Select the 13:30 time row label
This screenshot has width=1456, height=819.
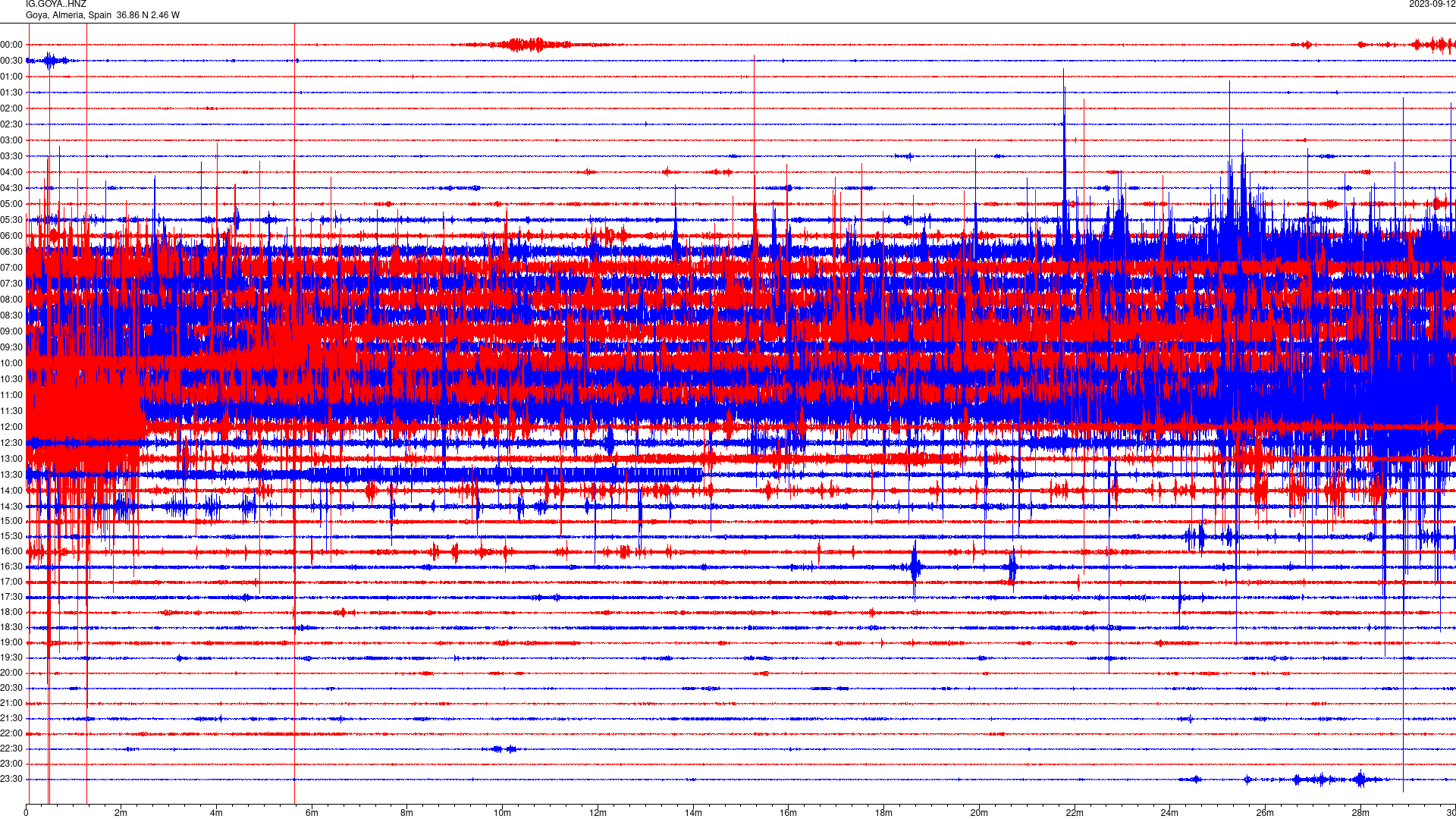(x=11, y=475)
